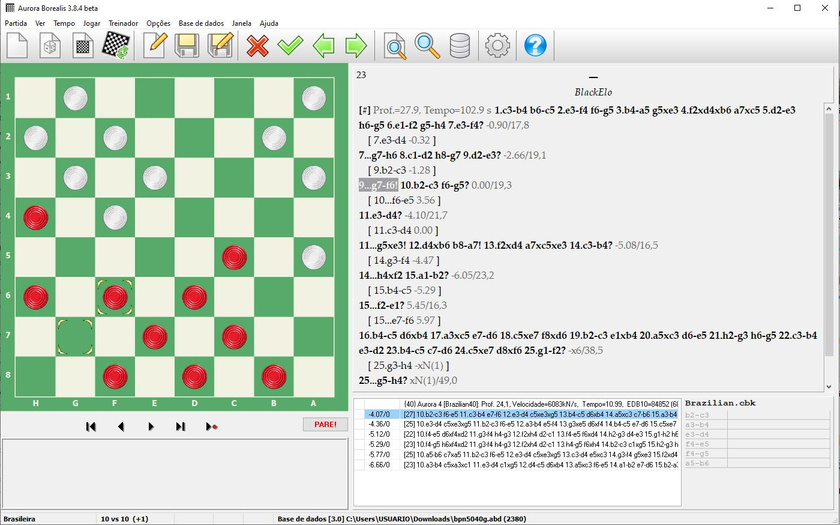The height and width of the screenshot is (525, 840).
Task: Select book move e3-d4
Action: coord(697,434)
